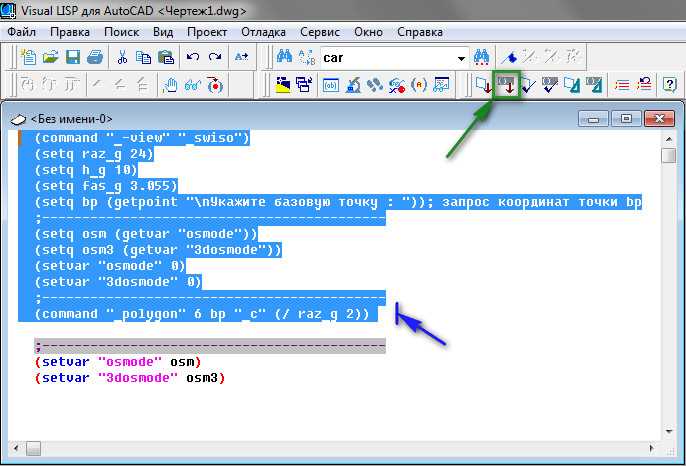The image size is (686, 466).
Task: Click the Find binoculars icon before search box
Action: (284, 57)
